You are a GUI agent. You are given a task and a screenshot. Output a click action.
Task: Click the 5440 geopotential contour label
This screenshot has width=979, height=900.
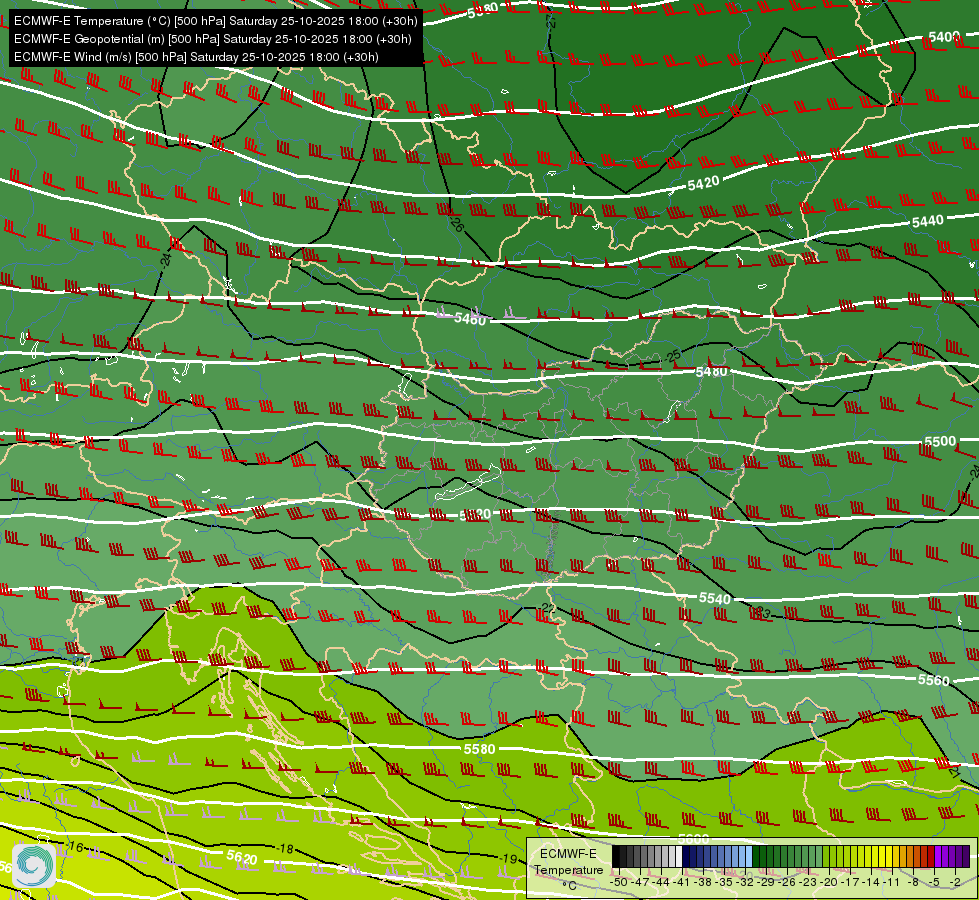click(927, 221)
